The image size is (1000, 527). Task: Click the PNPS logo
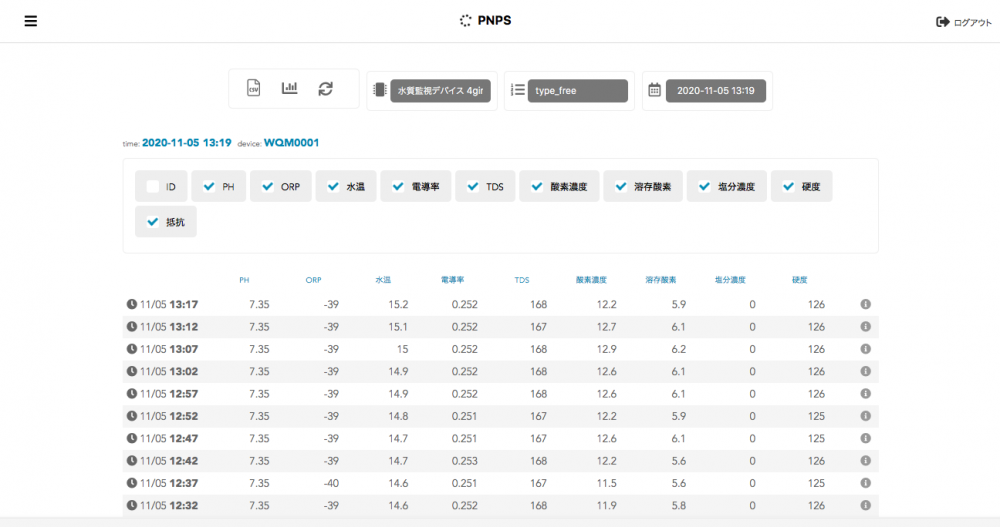pos(485,20)
